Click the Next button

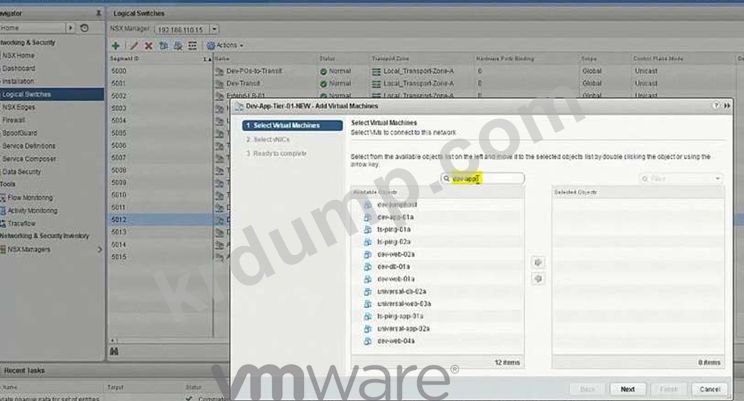tap(628, 389)
